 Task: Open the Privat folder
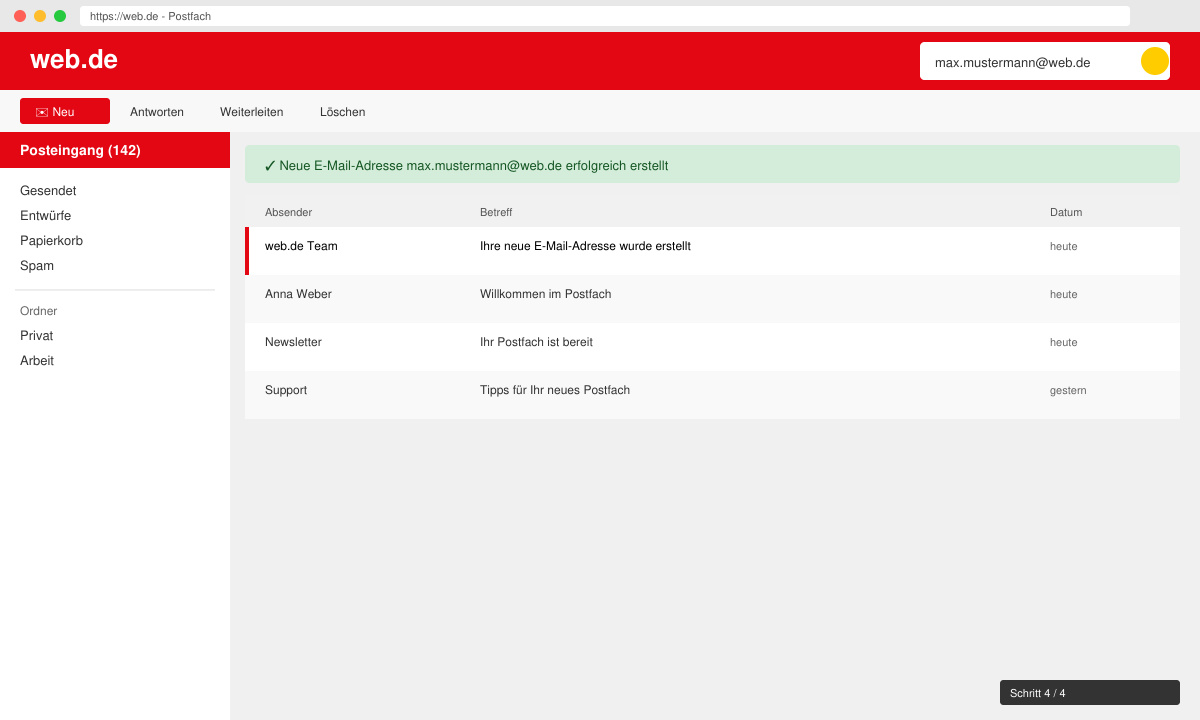coord(37,336)
